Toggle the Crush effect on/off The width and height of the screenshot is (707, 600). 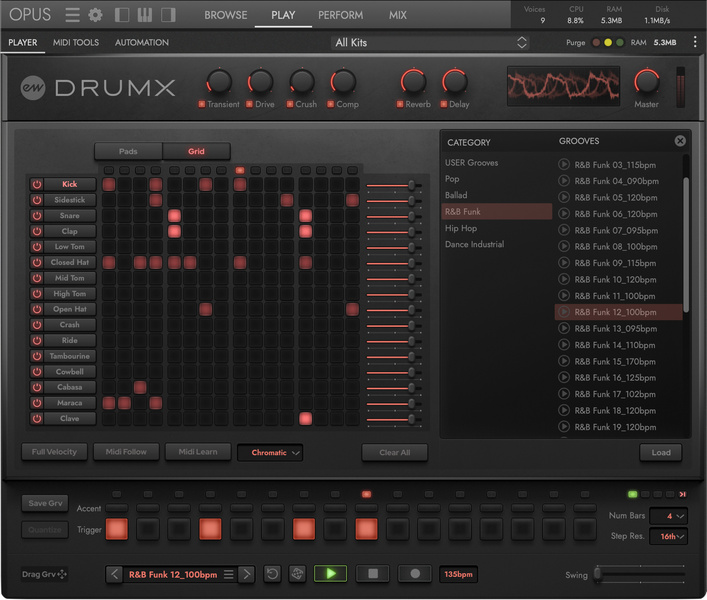click(x=290, y=104)
